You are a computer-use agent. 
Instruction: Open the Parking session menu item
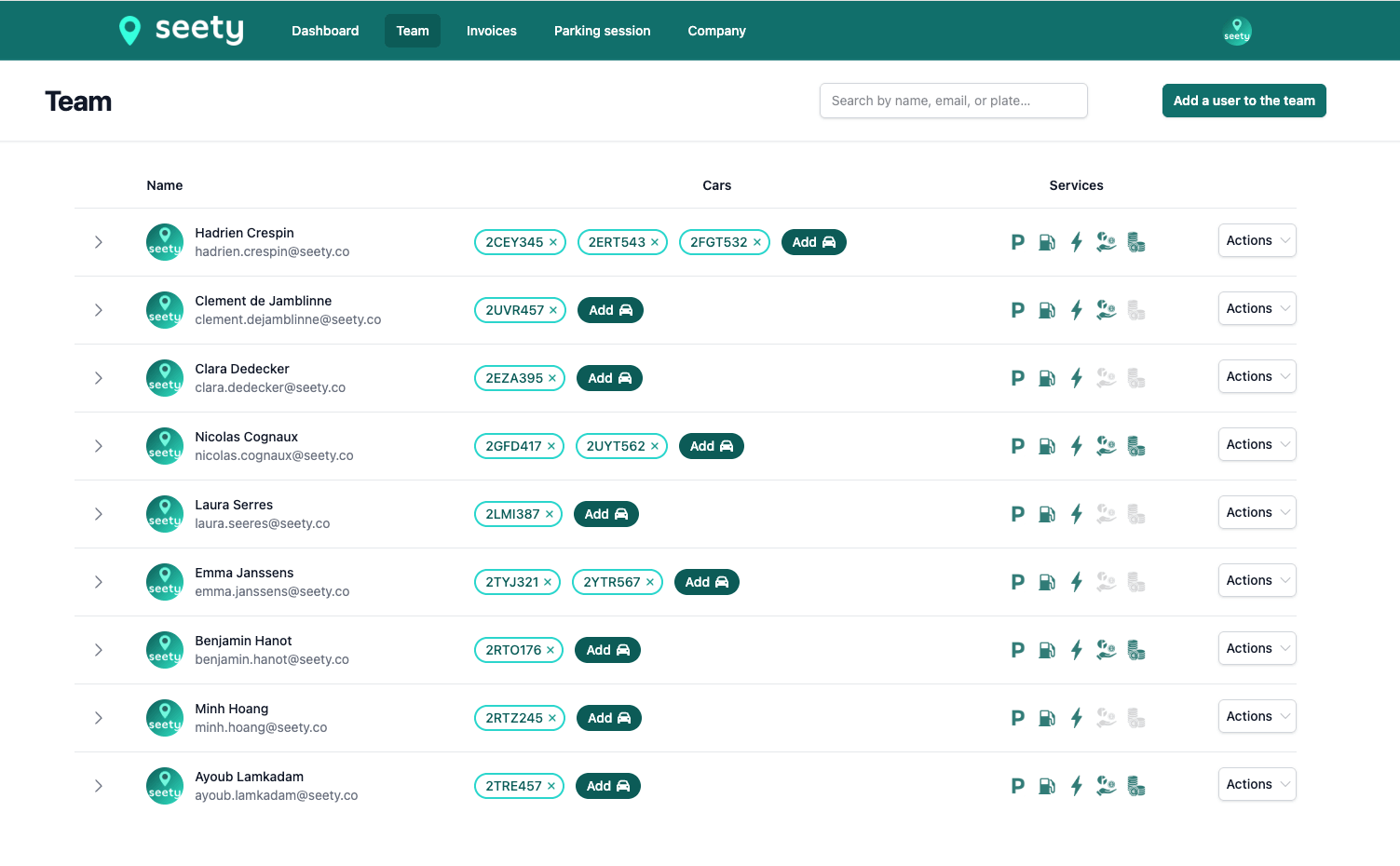[x=602, y=31]
